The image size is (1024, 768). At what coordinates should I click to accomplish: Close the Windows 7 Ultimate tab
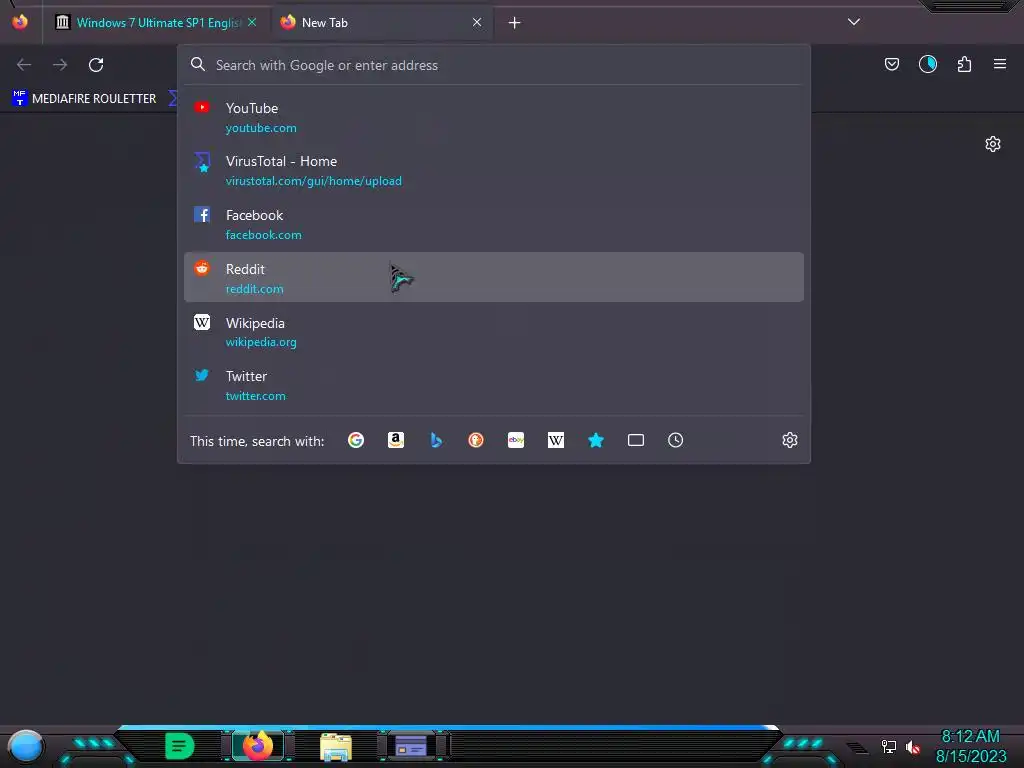pyautogui.click(x=252, y=22)
